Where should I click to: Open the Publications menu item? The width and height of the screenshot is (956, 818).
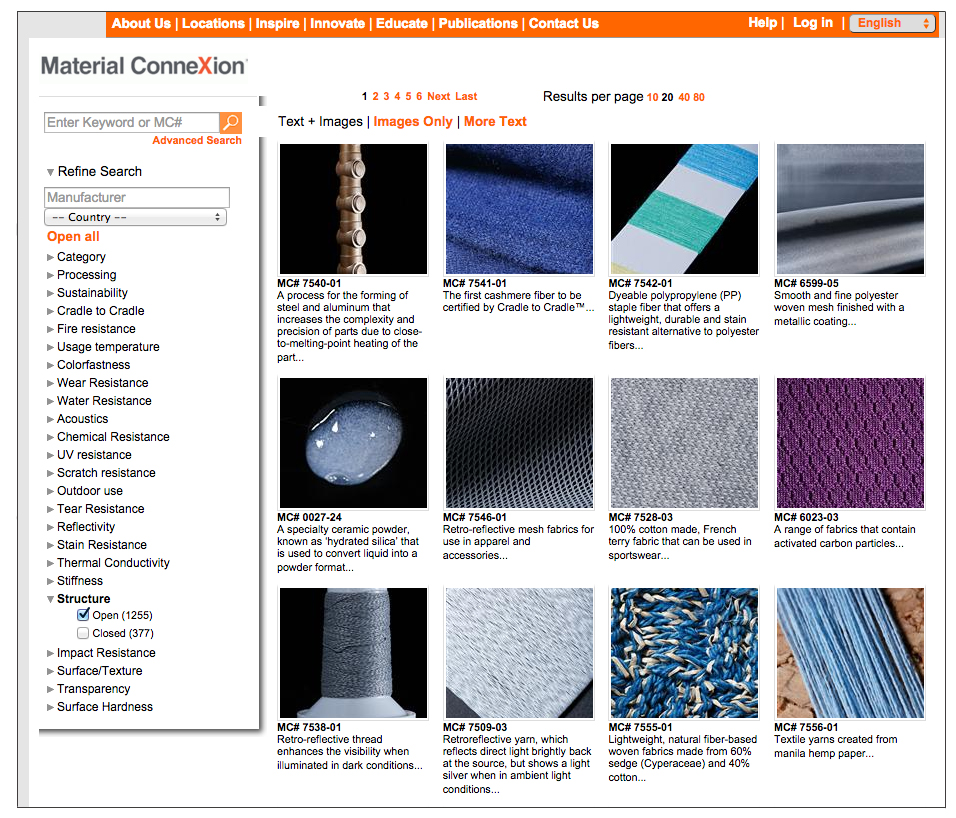coord(478,23)
